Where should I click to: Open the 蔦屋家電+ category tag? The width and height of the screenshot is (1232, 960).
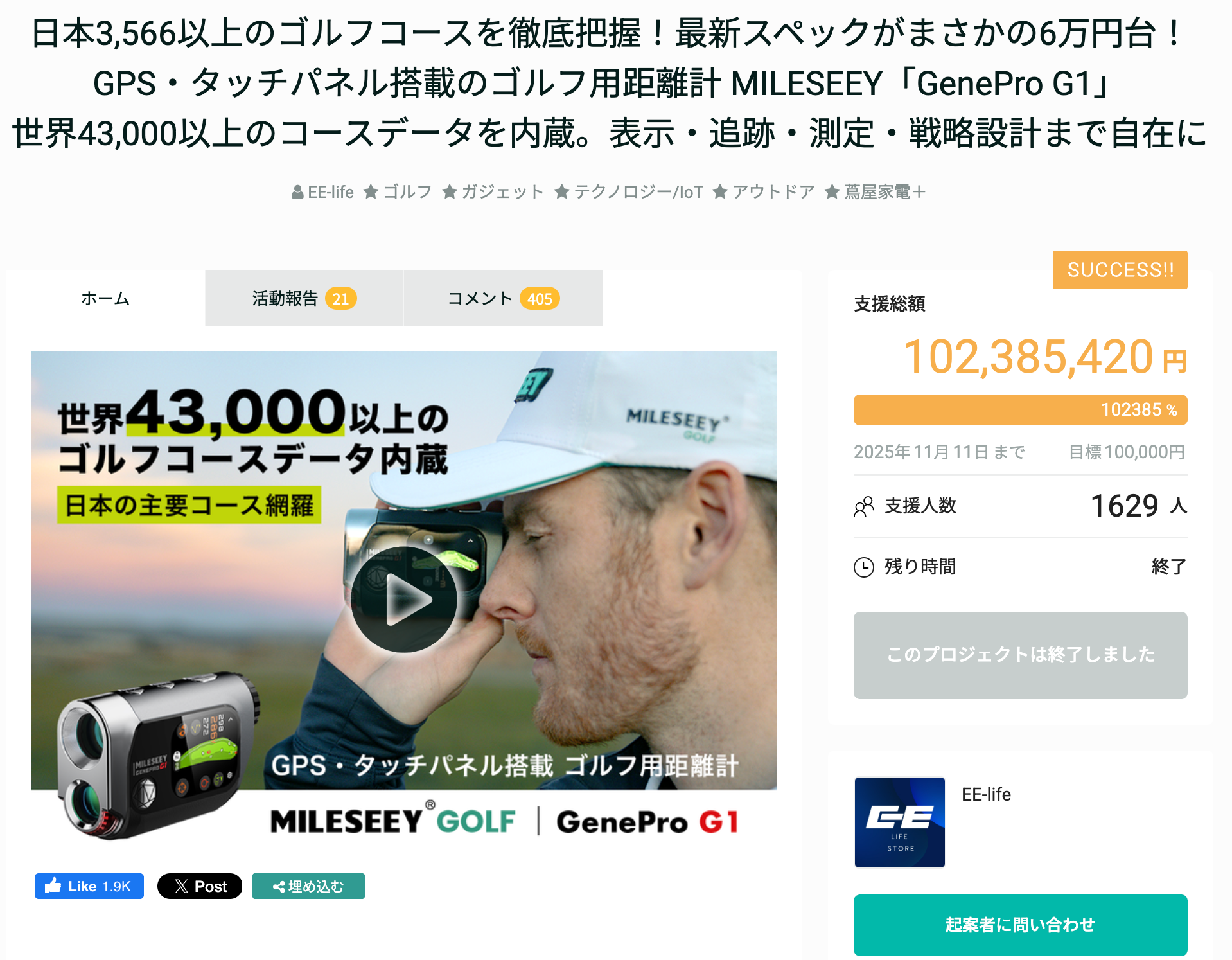(x=876, y=191)
